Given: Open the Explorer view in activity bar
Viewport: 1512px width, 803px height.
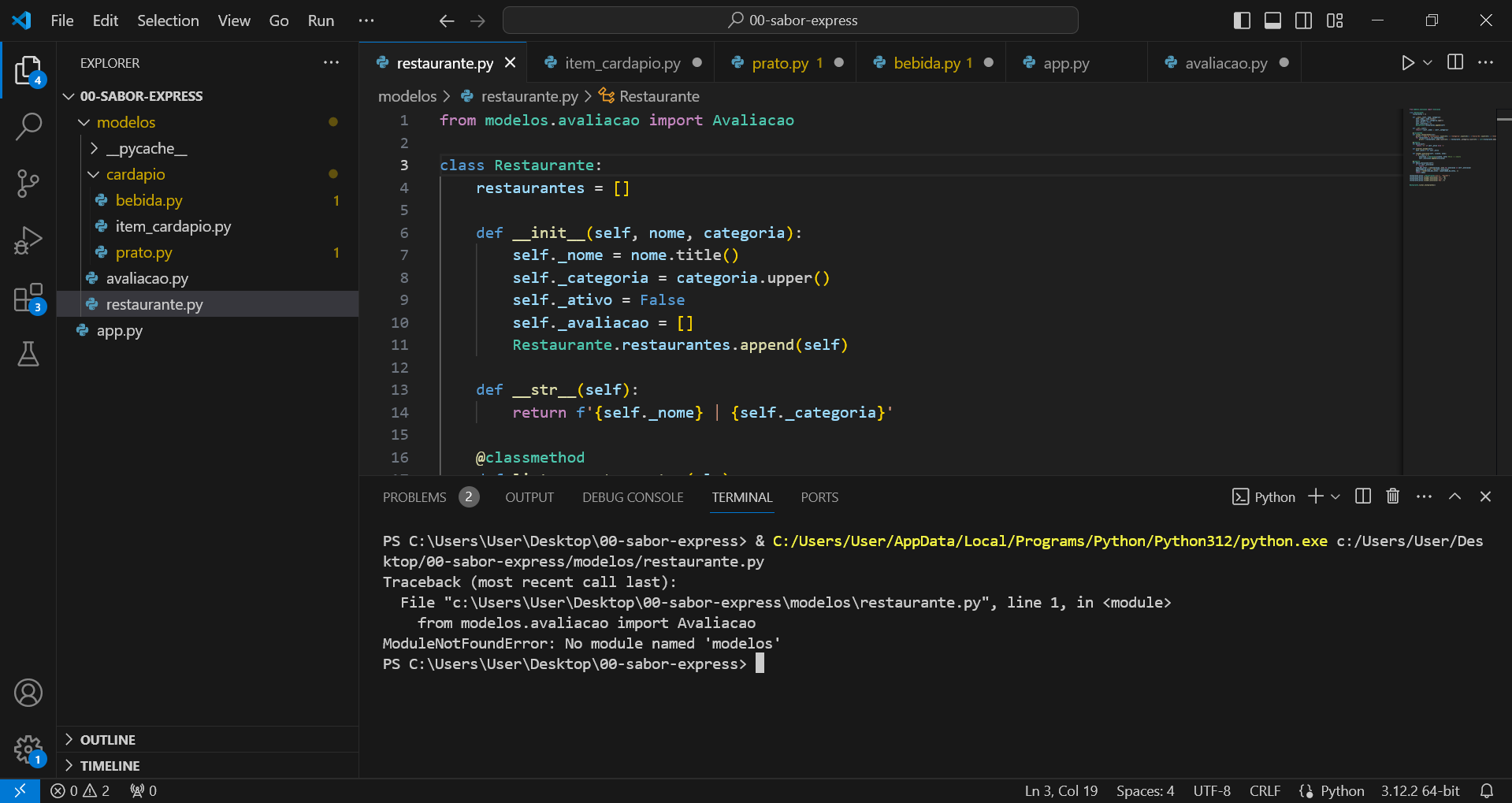Looking at the screenshot, I should tap(28, 70).
